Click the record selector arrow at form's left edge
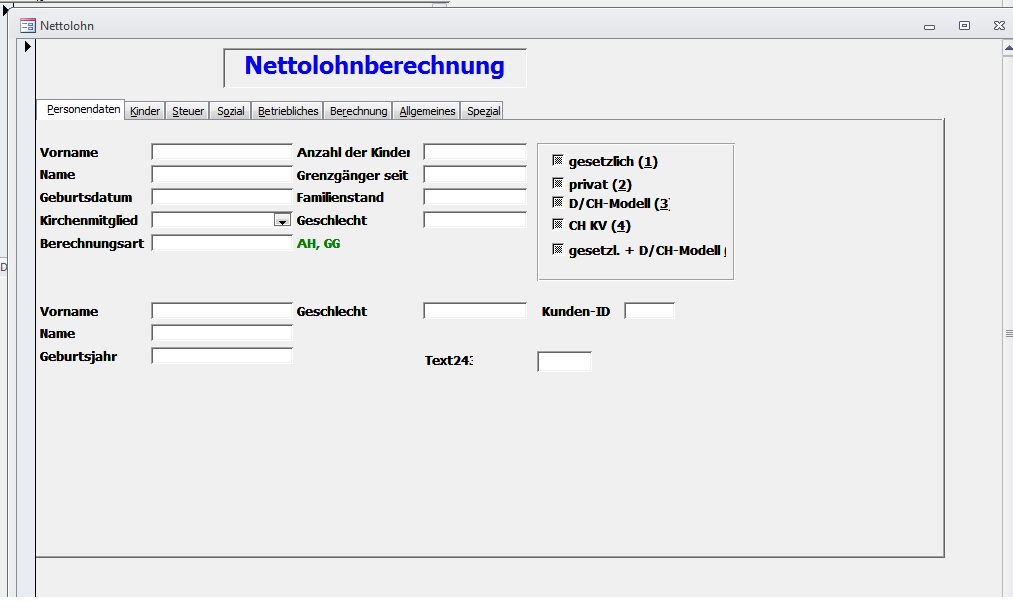The image size is (1013, 614). tap(28, 47)
